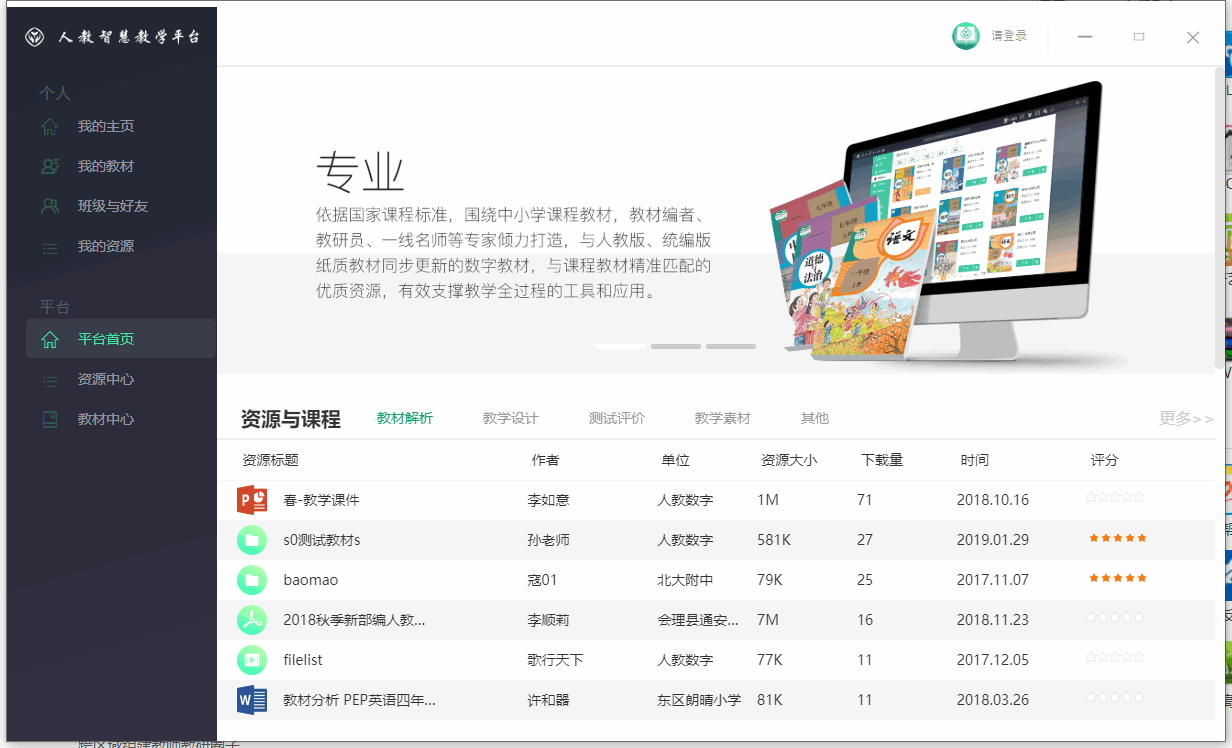The image size is (1232, 748).
Task: Open resource 教材分析 PEP英语四年...
Action: click(359, 700)
